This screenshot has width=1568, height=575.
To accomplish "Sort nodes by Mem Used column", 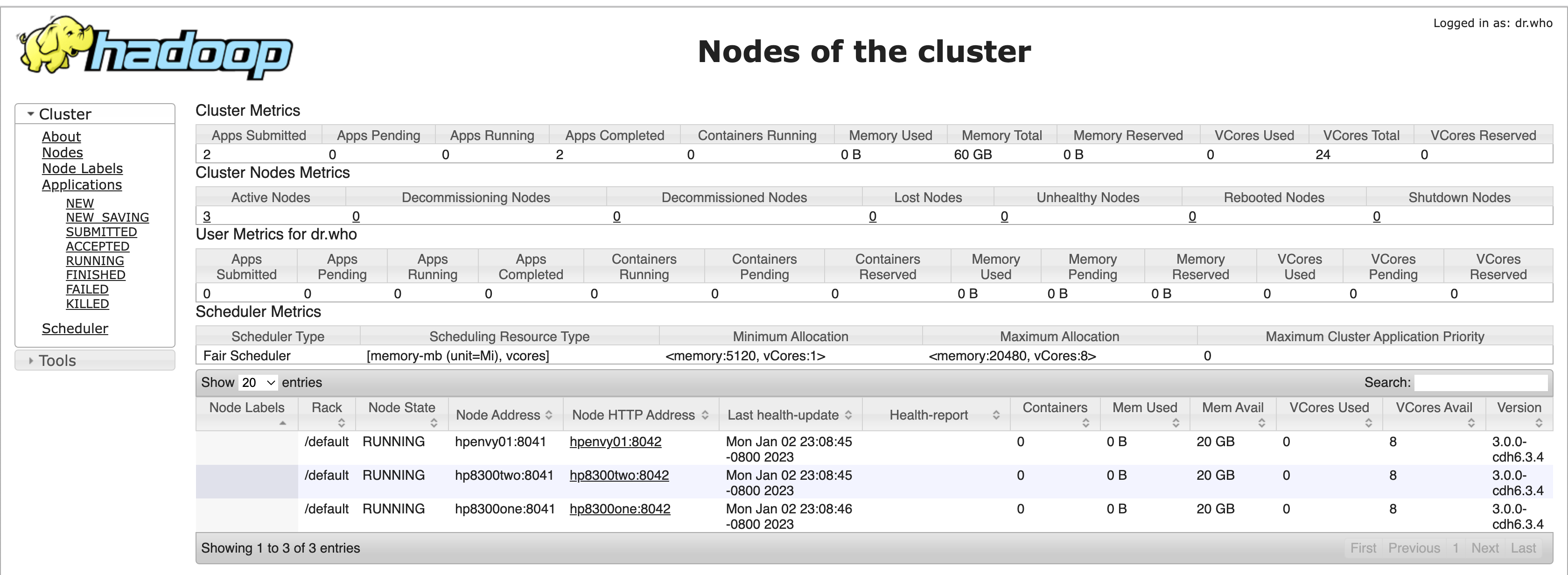I will [1144, 414].
